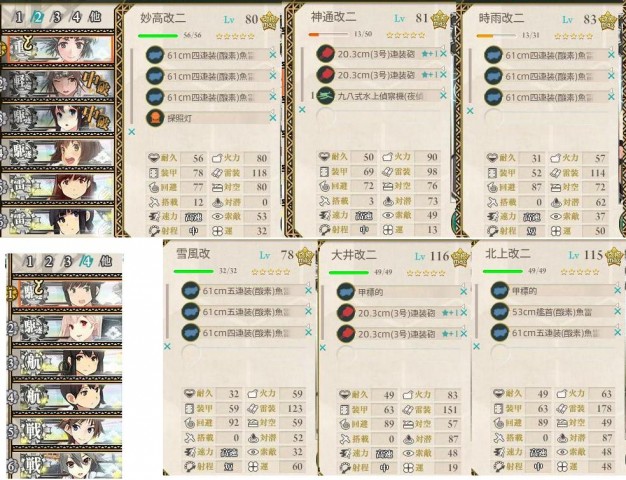
Task: Unequip all of 妙高改二's equipment with side X
Action: pos(132,131)
